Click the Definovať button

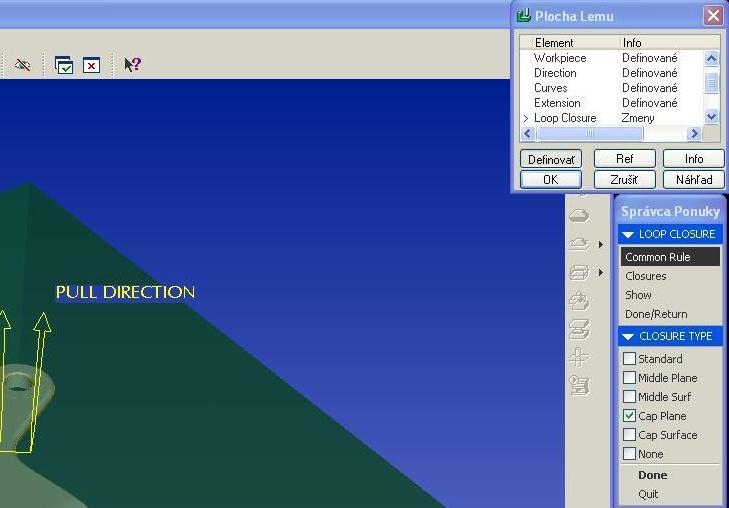click(551, 159)
